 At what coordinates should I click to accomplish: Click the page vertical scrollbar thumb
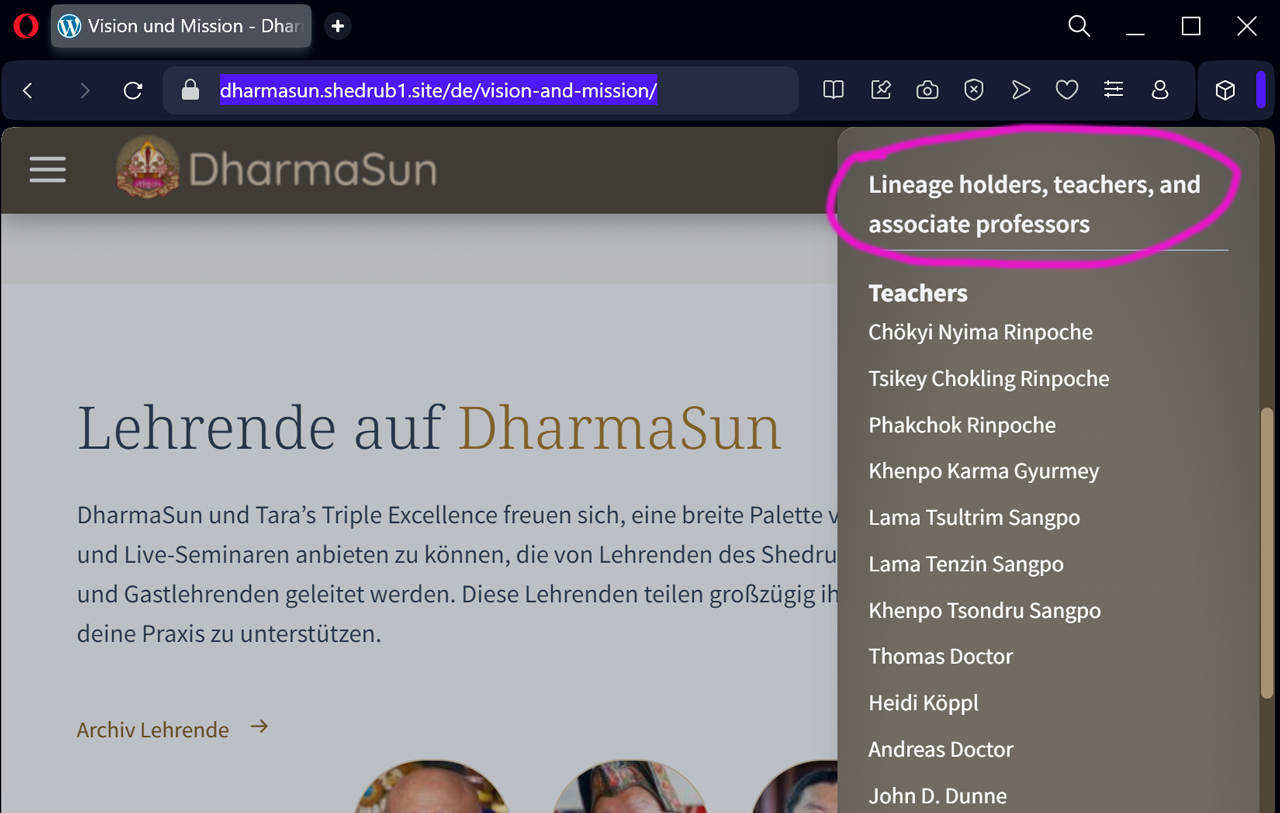1267,552
